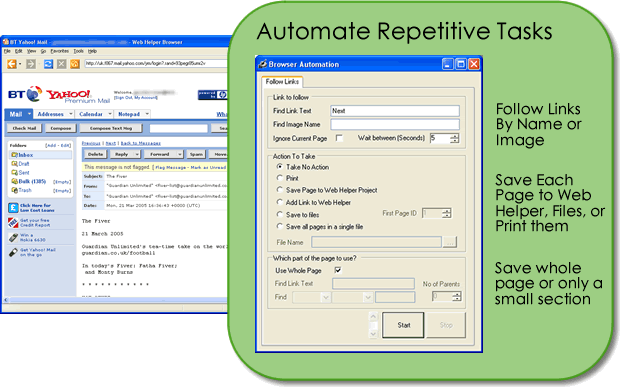Image resolution: width=621 pixels, height=388 pixels.
Task: Open the Back button history dropdown arrow
Action: point(20,64)
